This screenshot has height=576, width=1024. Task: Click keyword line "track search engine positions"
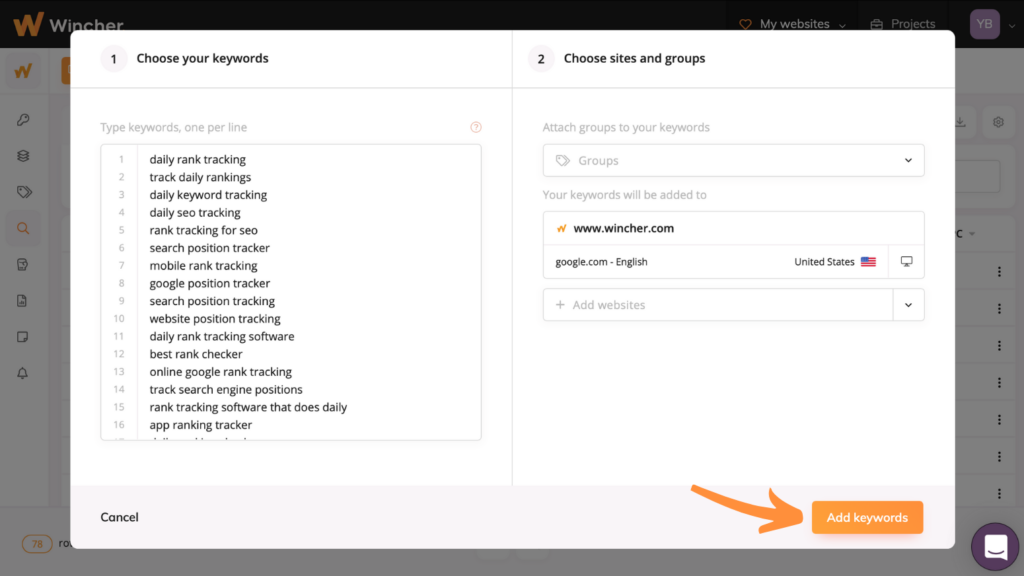226,389
